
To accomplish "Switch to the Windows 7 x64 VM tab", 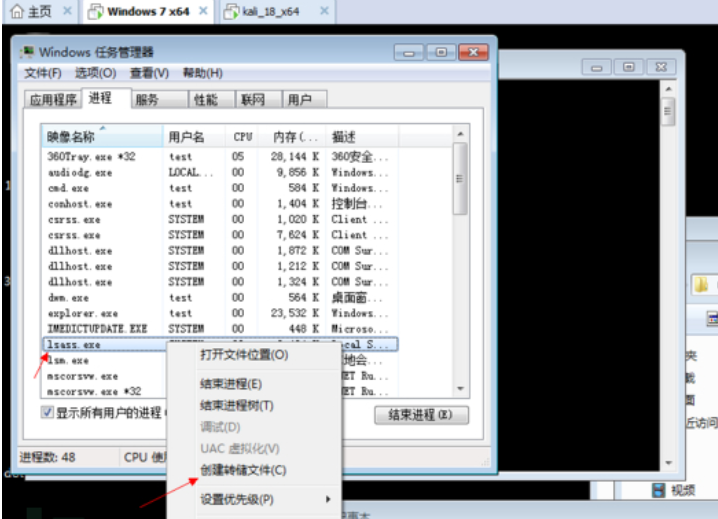I will 148,11.
